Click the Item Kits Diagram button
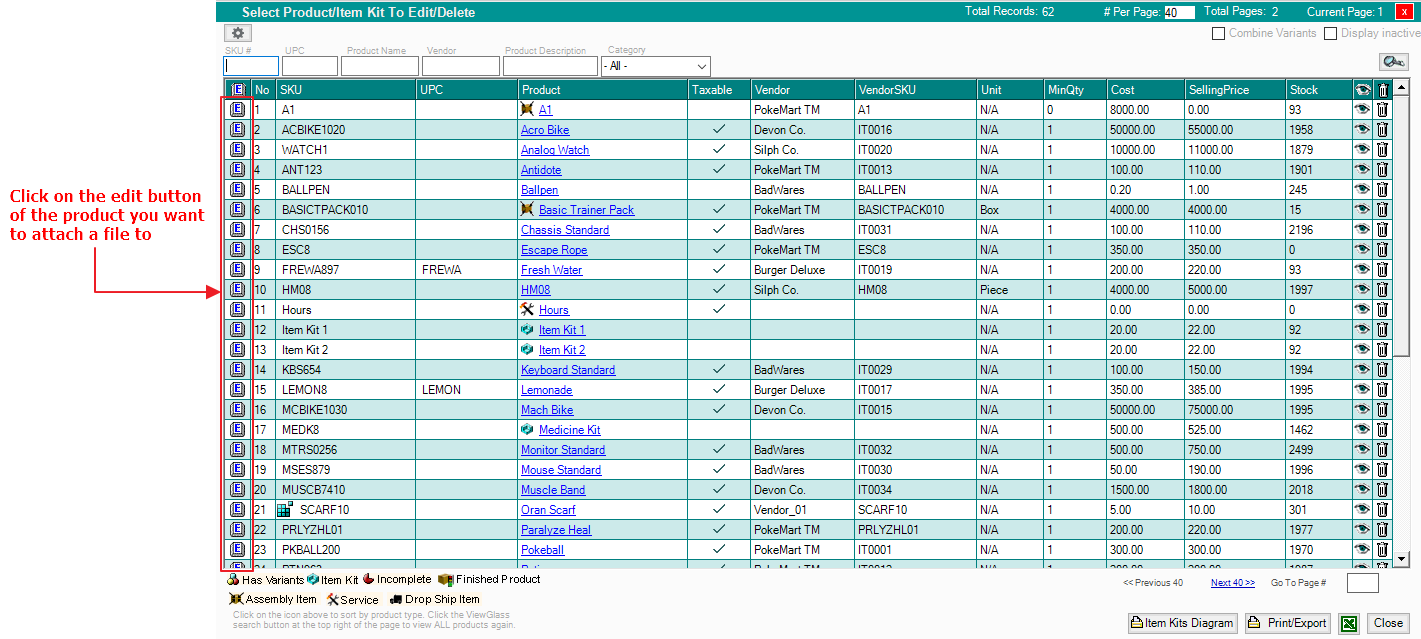Screen dimensions: 1421x639 point(1182,623)
